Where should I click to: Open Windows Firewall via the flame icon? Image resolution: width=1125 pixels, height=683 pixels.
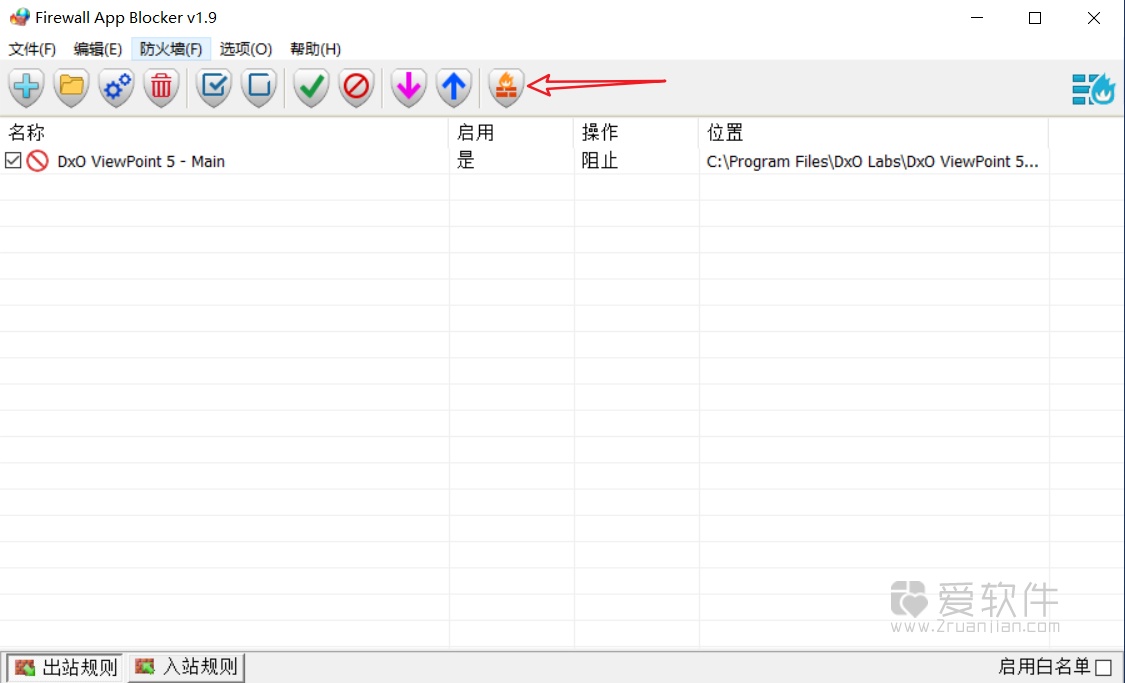(506, 88)
